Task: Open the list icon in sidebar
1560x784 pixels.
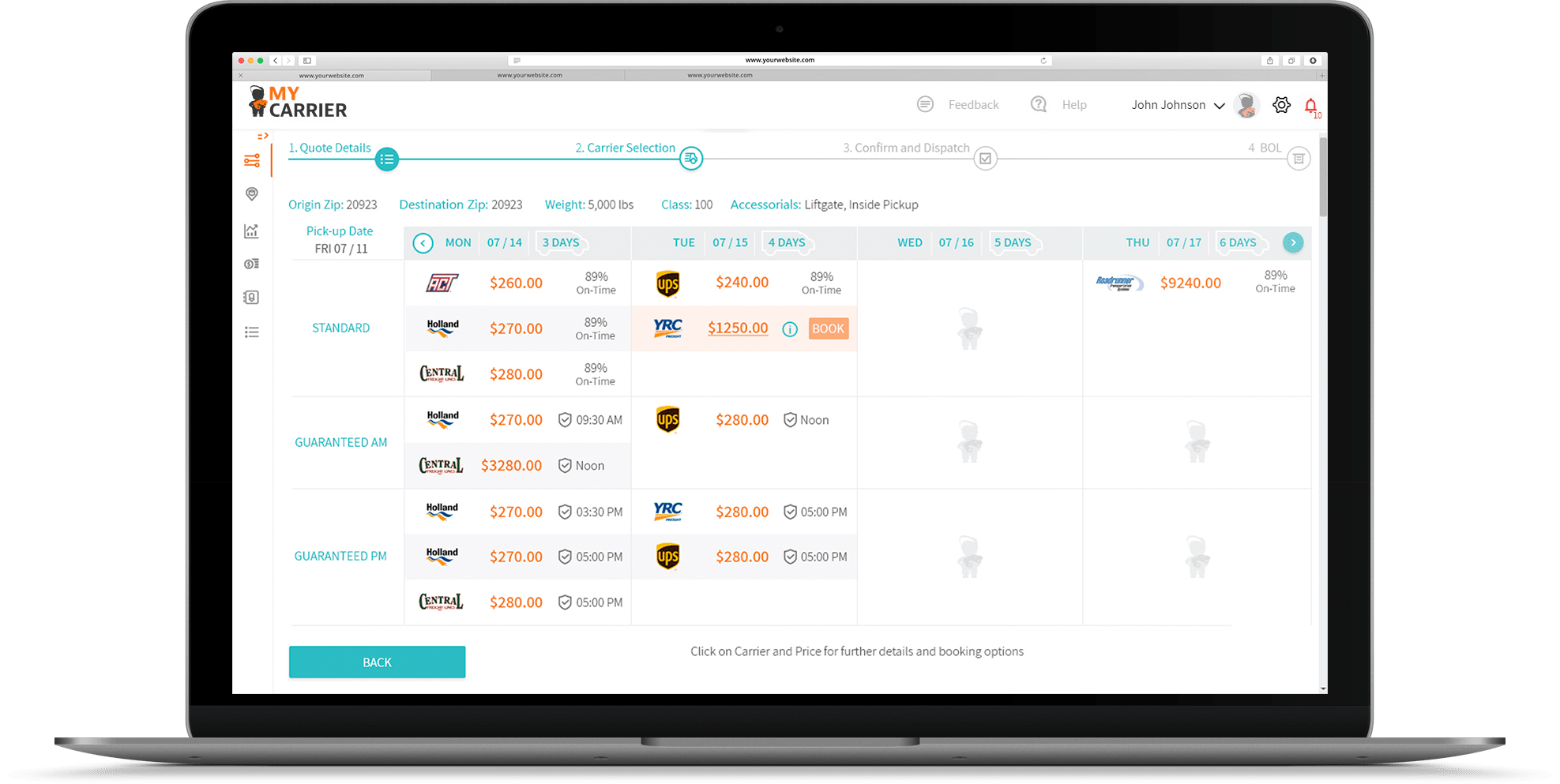Action: [251, 332]
